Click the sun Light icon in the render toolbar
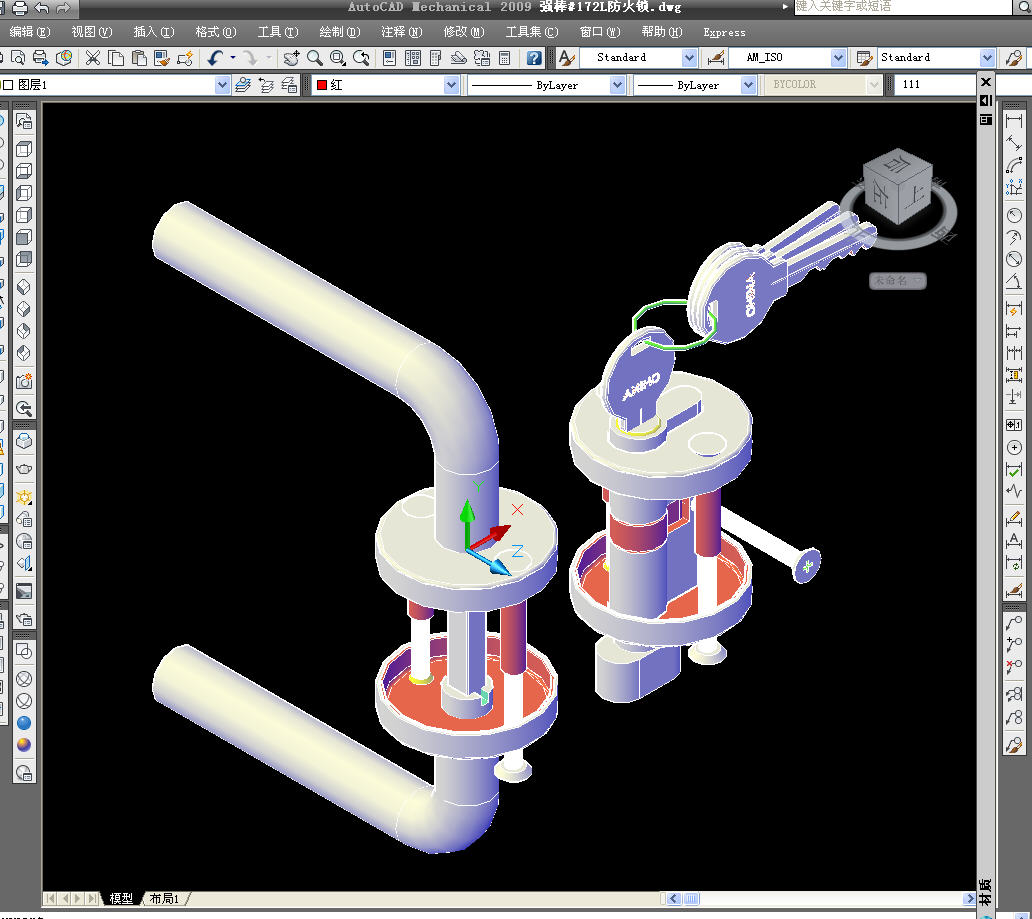 pyautogui.click(x=24, y=497)
